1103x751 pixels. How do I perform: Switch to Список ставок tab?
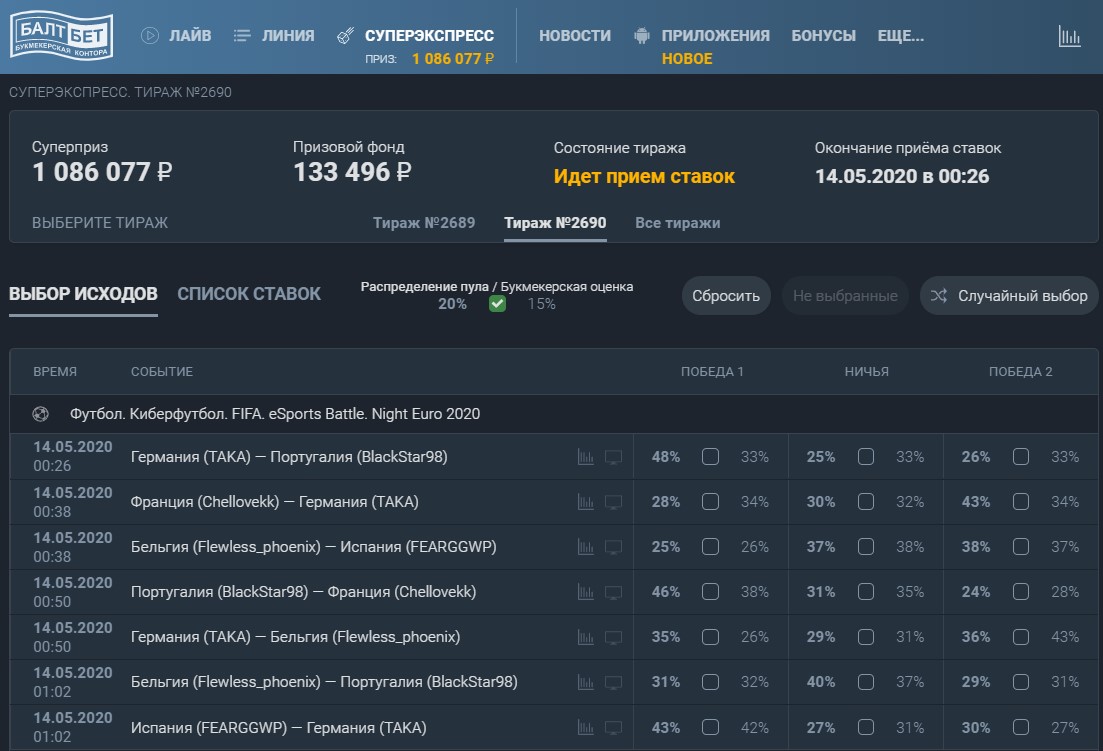pyautogui.click(x=249, y=294)
